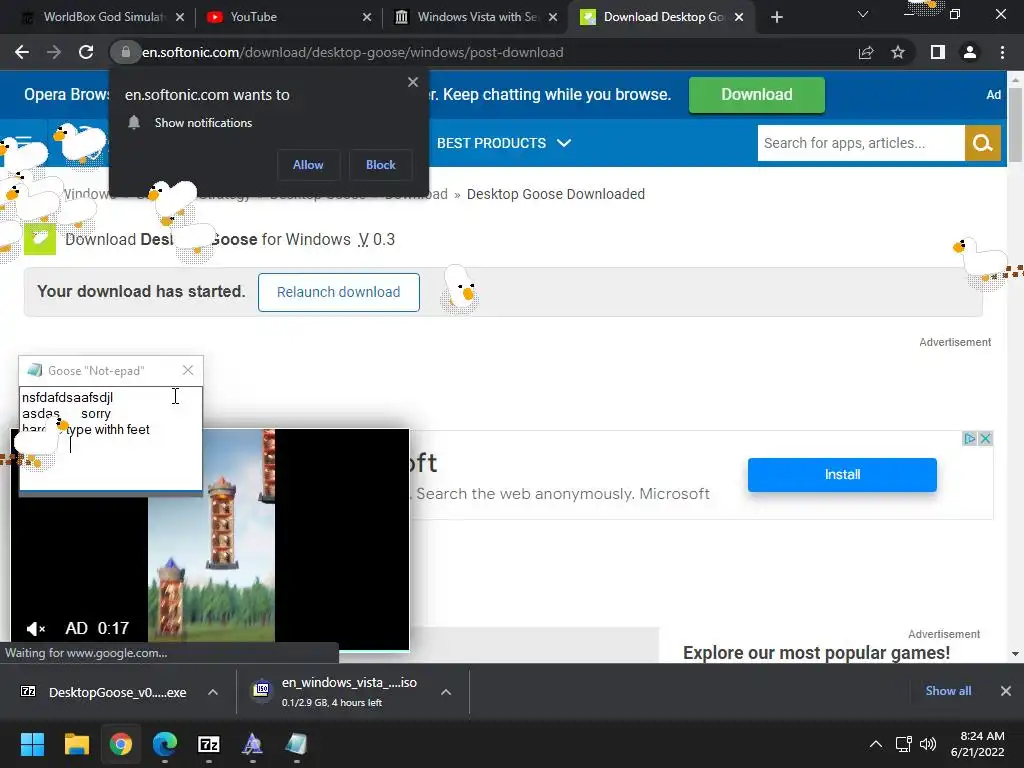Expand DesktopGoose download options chevron
Viewport: 1024px width, 768px height.
(x=213, y=692)
